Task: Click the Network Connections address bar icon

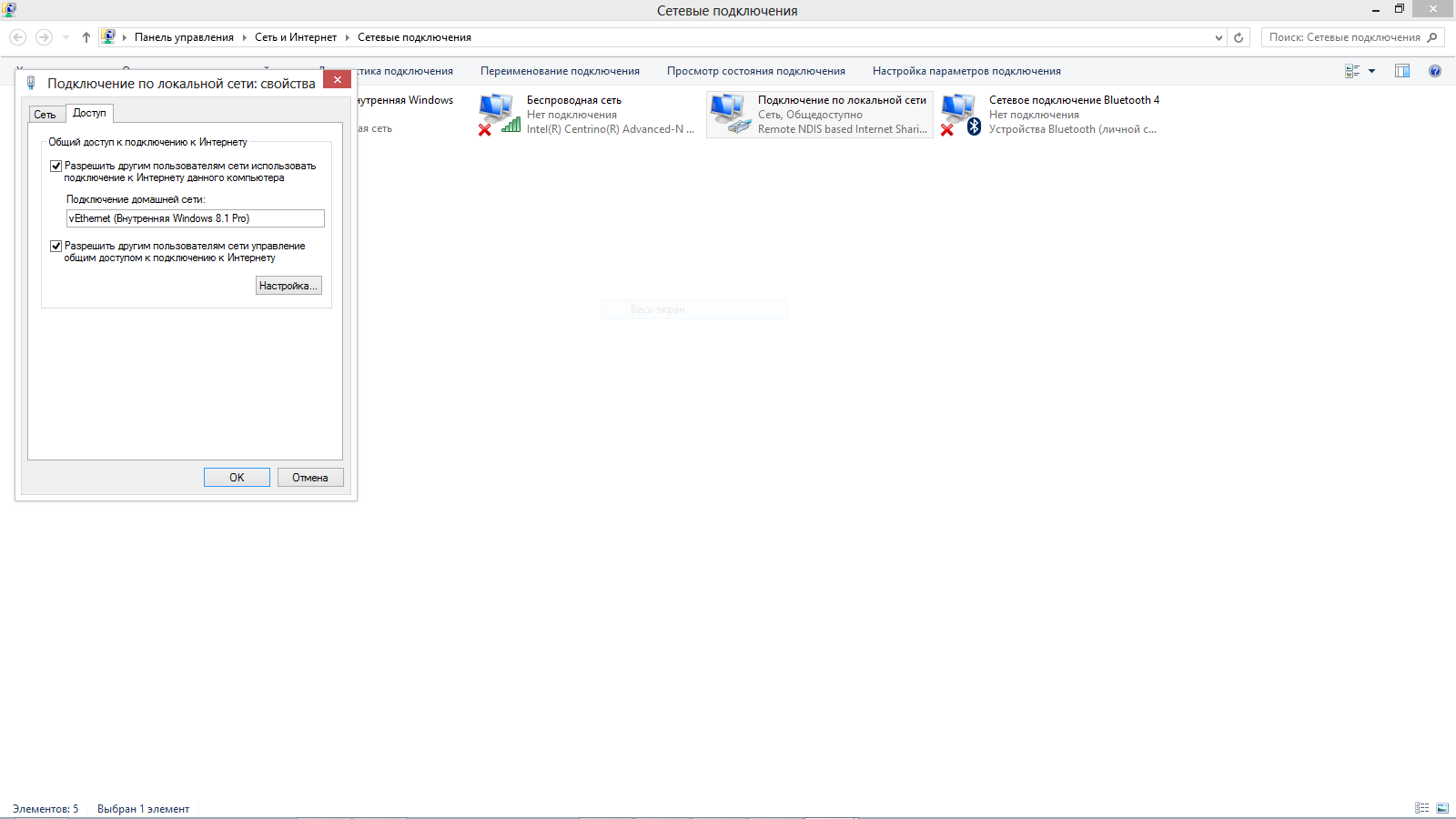Action: tap(108, 37)
